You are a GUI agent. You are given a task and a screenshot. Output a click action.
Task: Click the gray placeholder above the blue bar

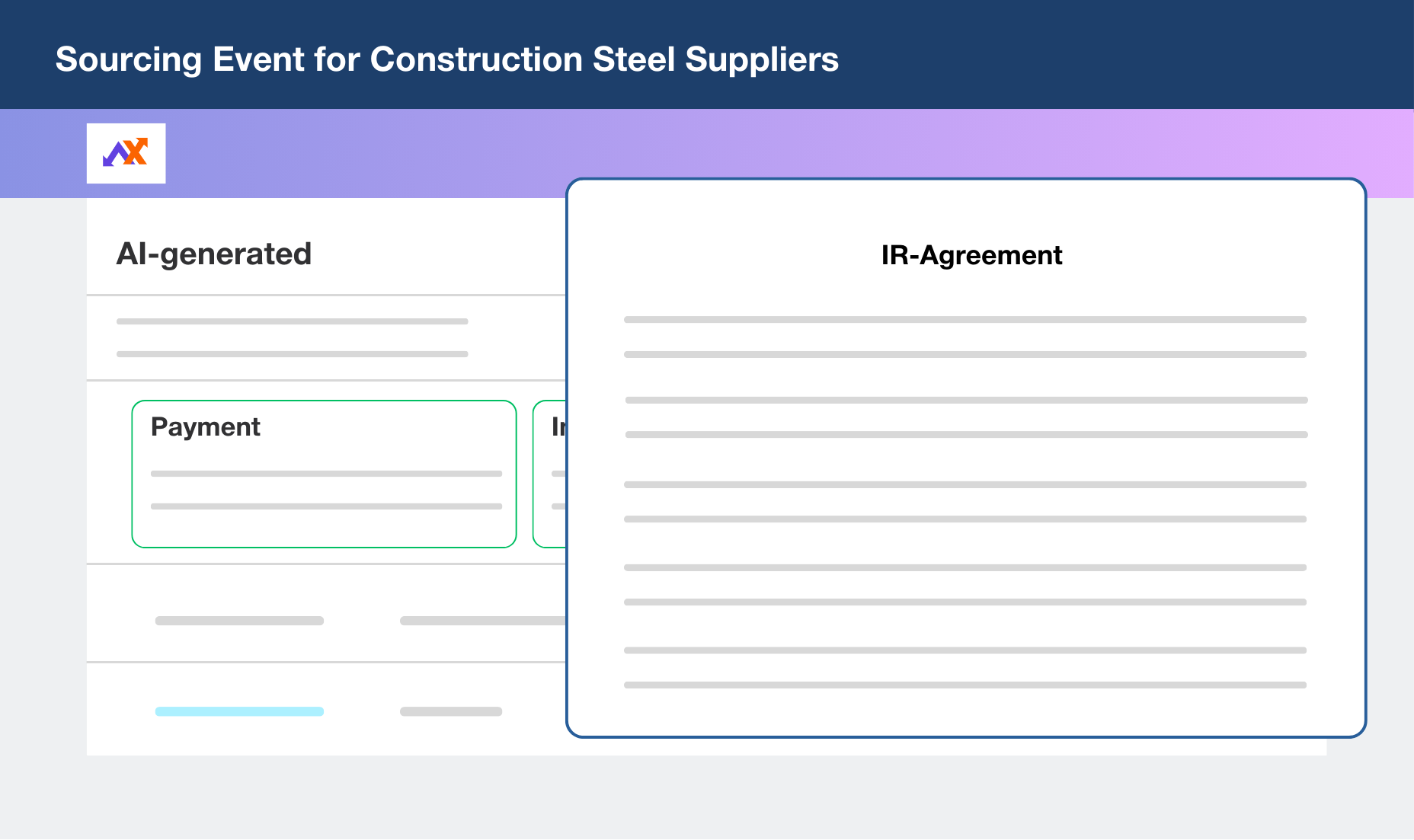click(239, 621)
